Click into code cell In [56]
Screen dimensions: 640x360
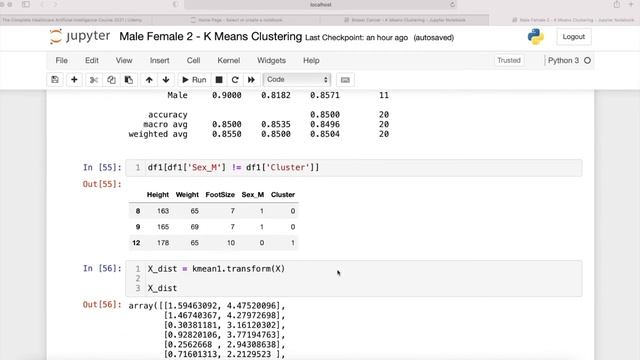[x=353, y=278]
